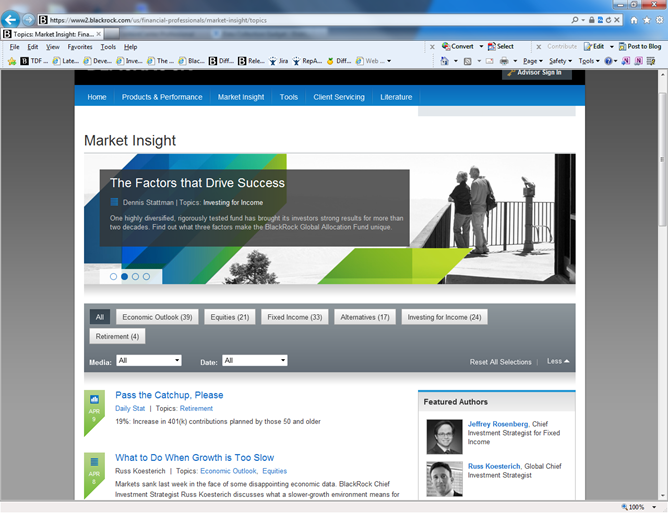Collapse filters with the Less arrow

click(558, 361)
